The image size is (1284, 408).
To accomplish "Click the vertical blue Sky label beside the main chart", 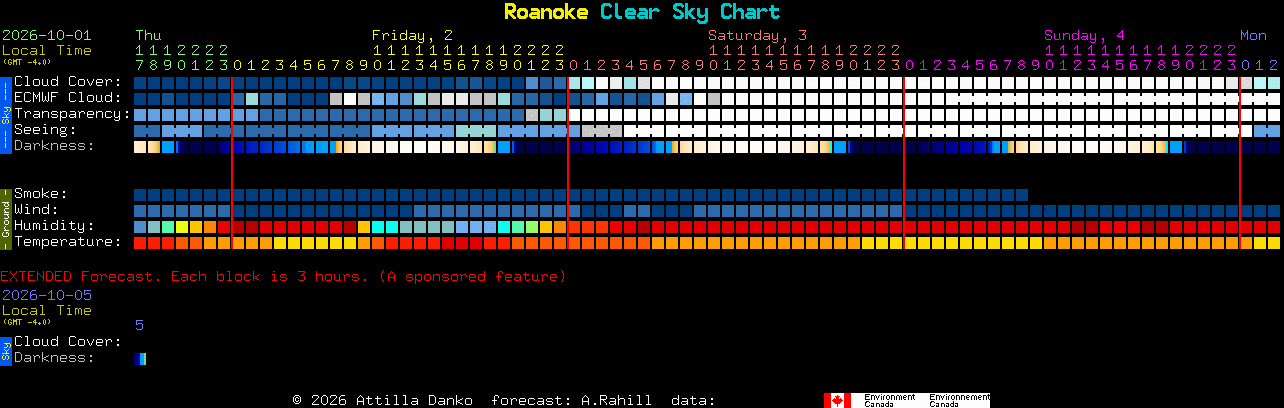I will click(5, 114).
